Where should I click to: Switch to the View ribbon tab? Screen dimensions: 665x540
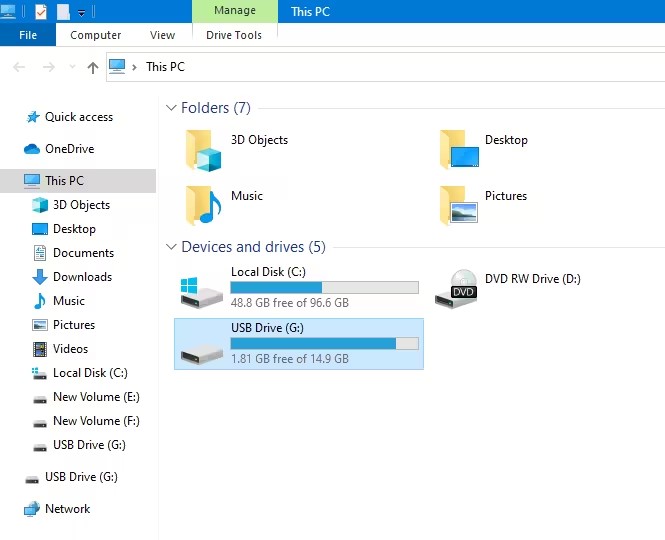[x=162, y=35]
